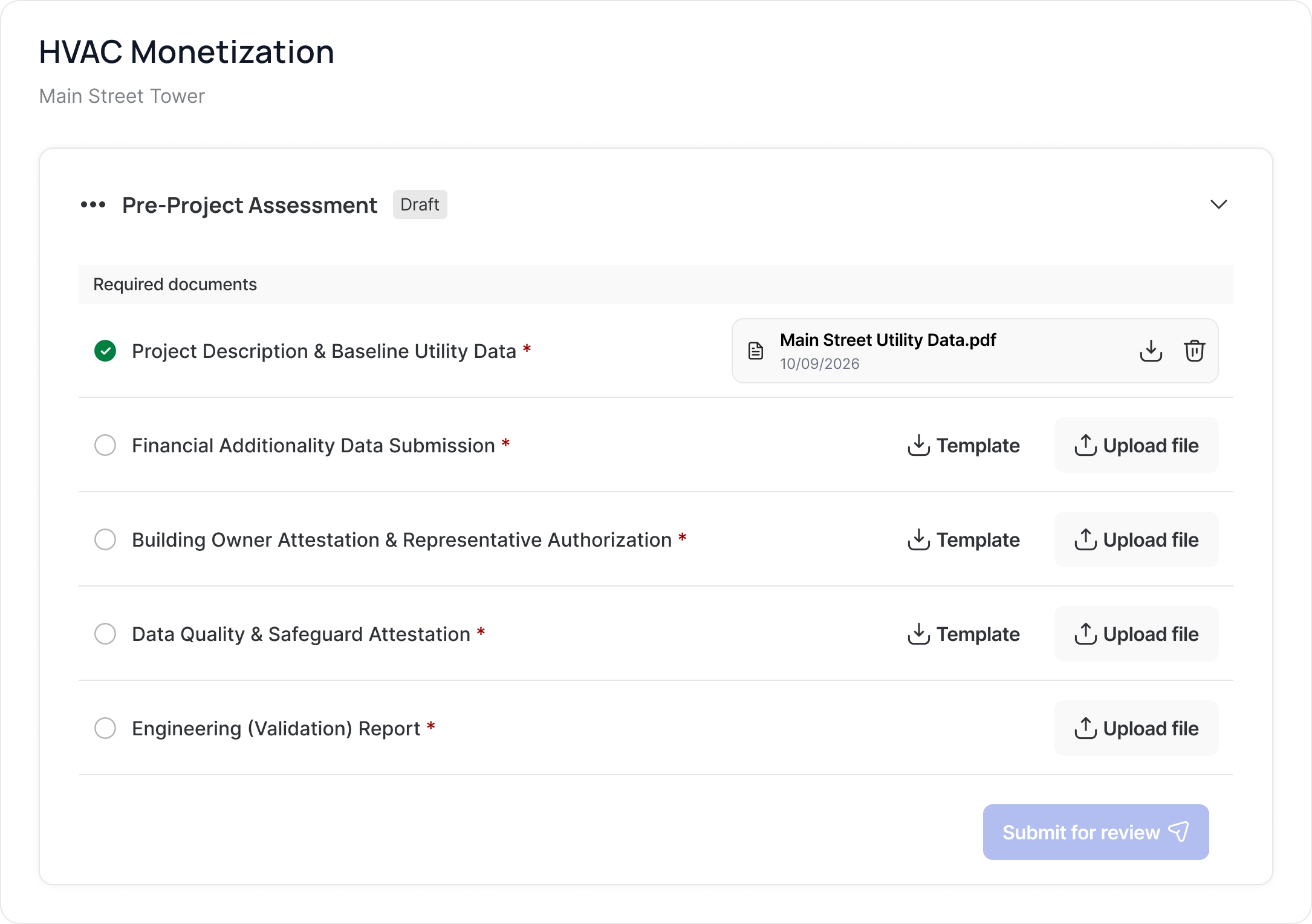Collapse the Pre-Project Assessment section chevron
The image size is (1312, 924).
(x=1218, y=204)
